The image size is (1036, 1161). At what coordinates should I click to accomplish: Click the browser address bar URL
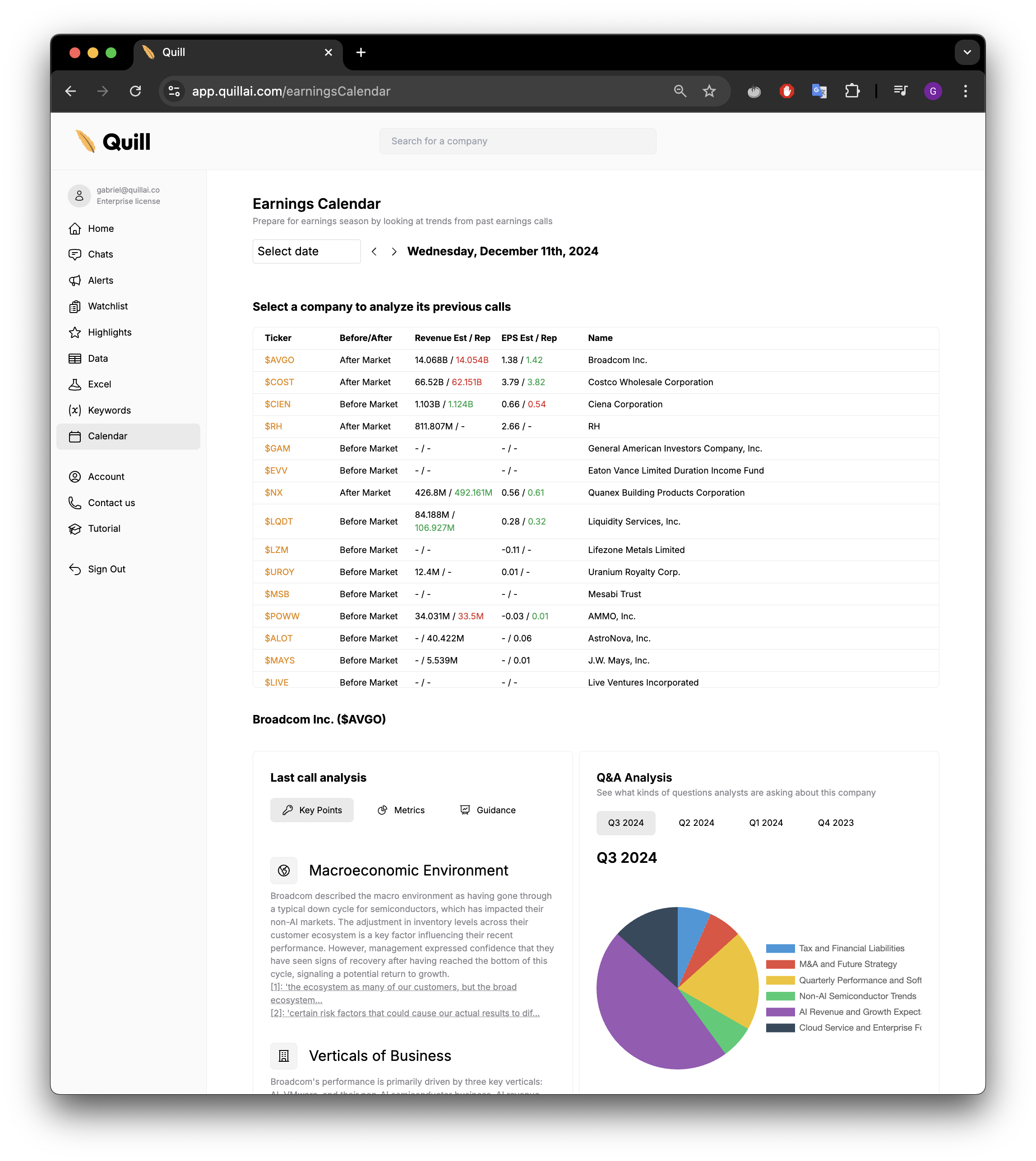(291, 91)
